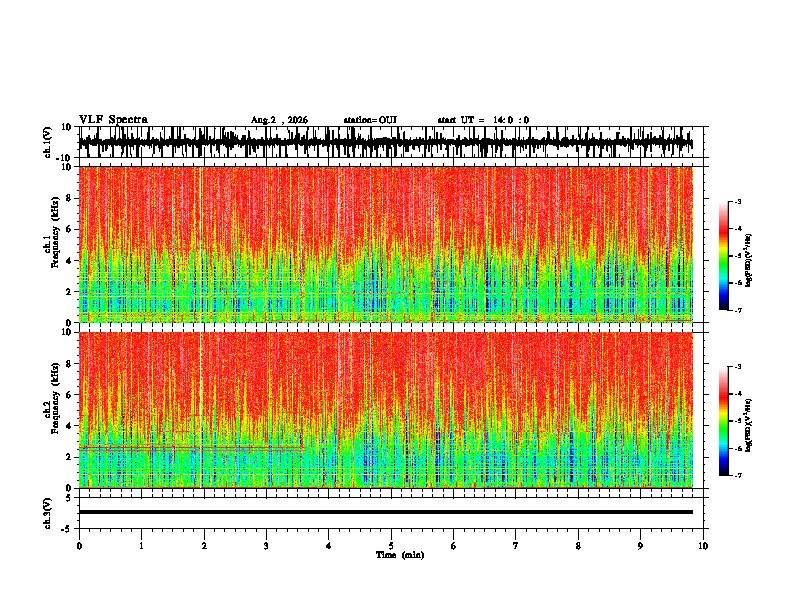792x612 pixels.
Task: Select the 'station=OUJ' header text
Action: [x=370, y=120]
